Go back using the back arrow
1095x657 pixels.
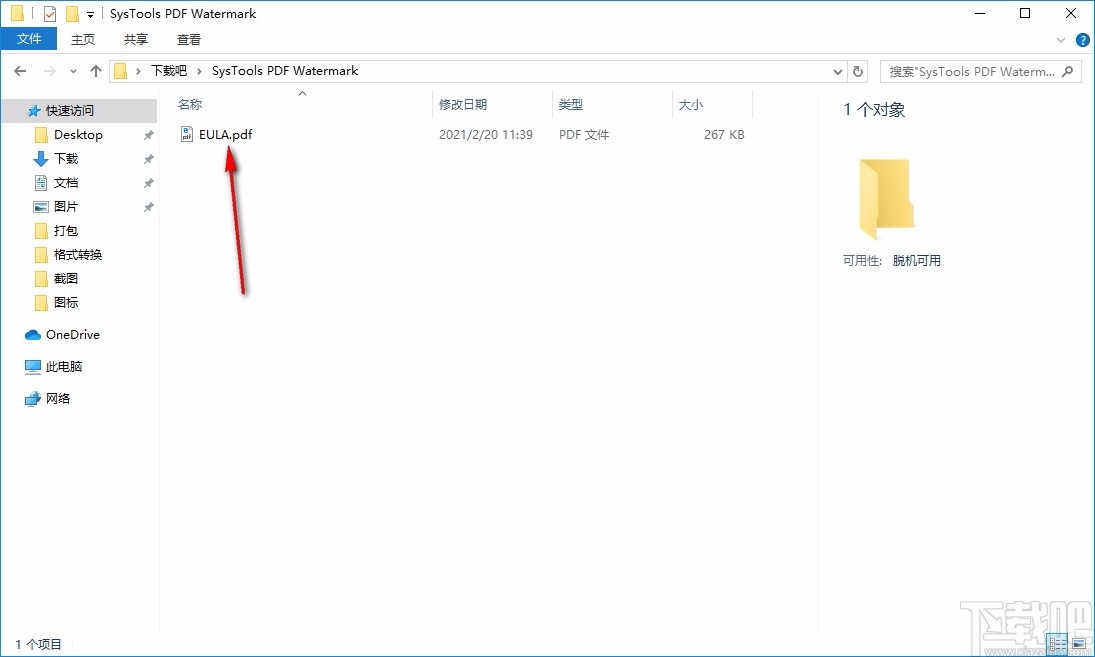[x=19, y=71]
